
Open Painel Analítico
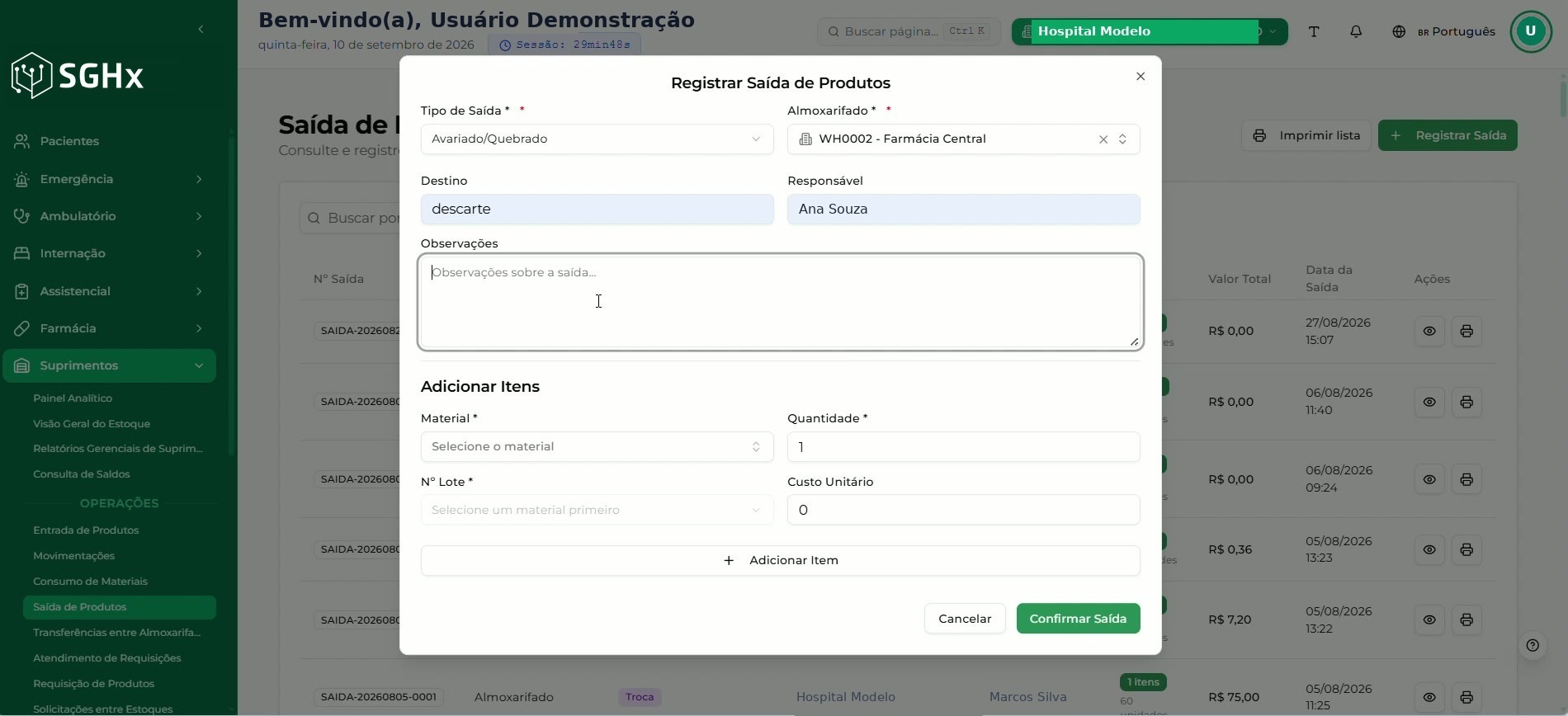73,398
